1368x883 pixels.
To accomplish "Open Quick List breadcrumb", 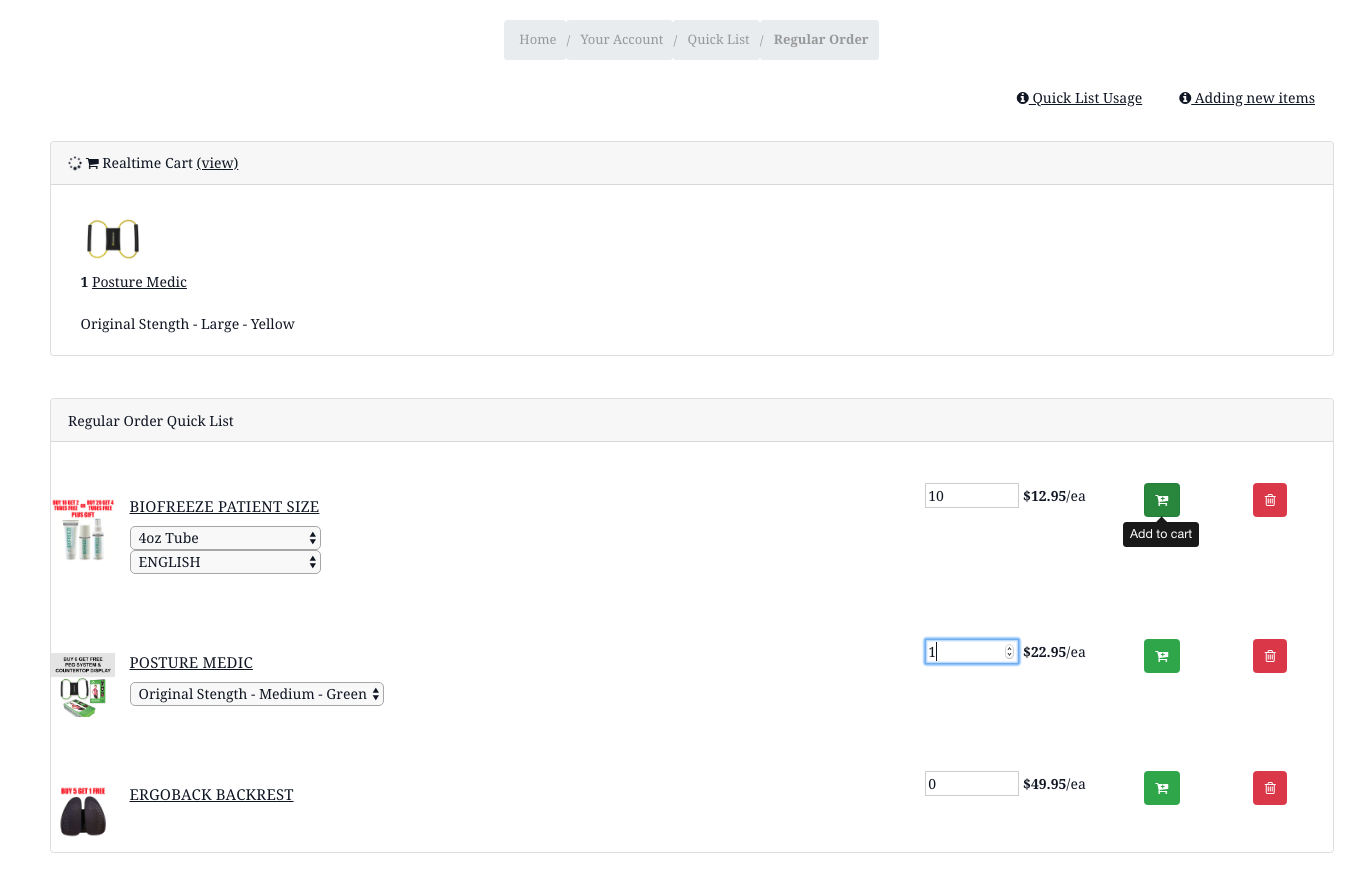I will pyautogui.click(x=718, y=40).
